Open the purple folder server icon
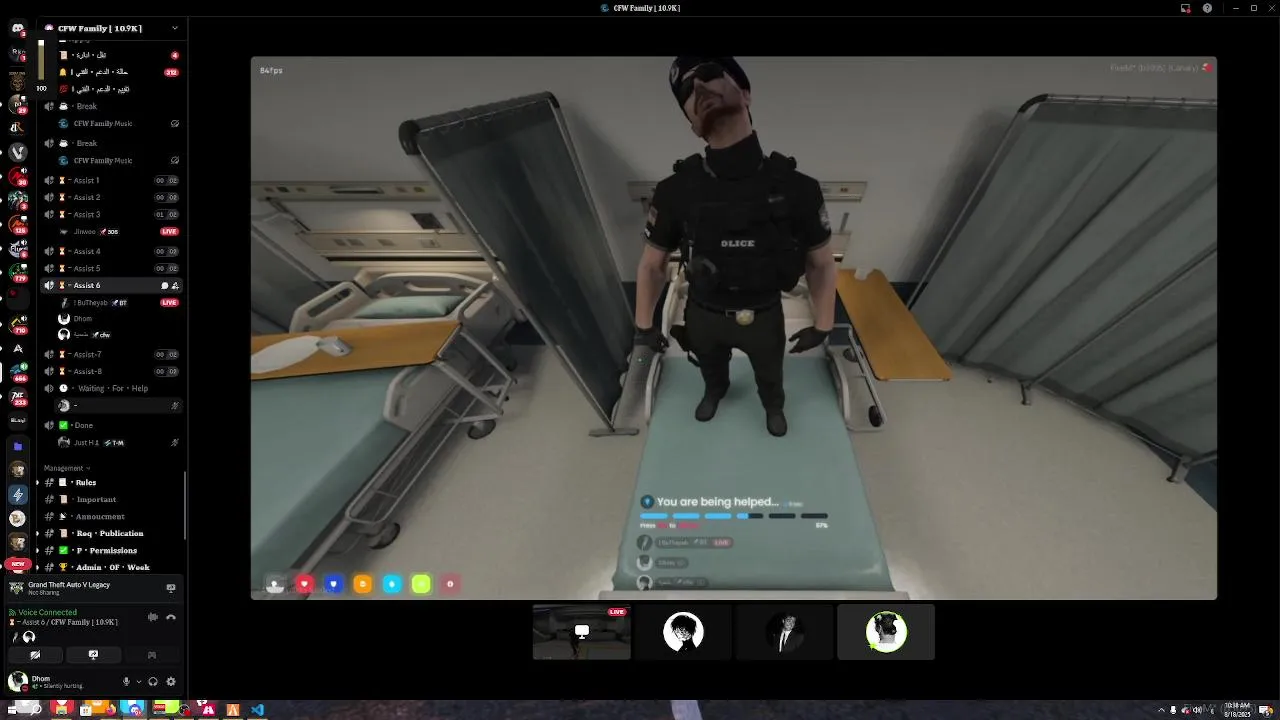 [x=17, y=446]
